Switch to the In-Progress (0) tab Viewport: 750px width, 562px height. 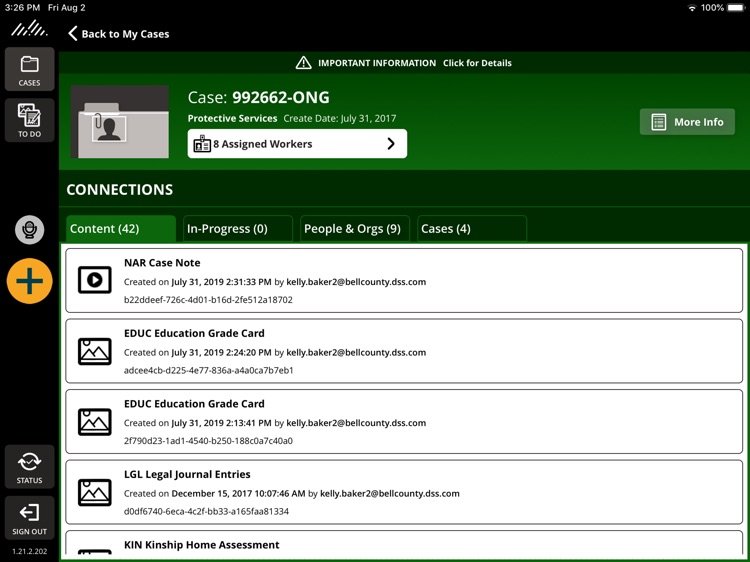point(238,229)
